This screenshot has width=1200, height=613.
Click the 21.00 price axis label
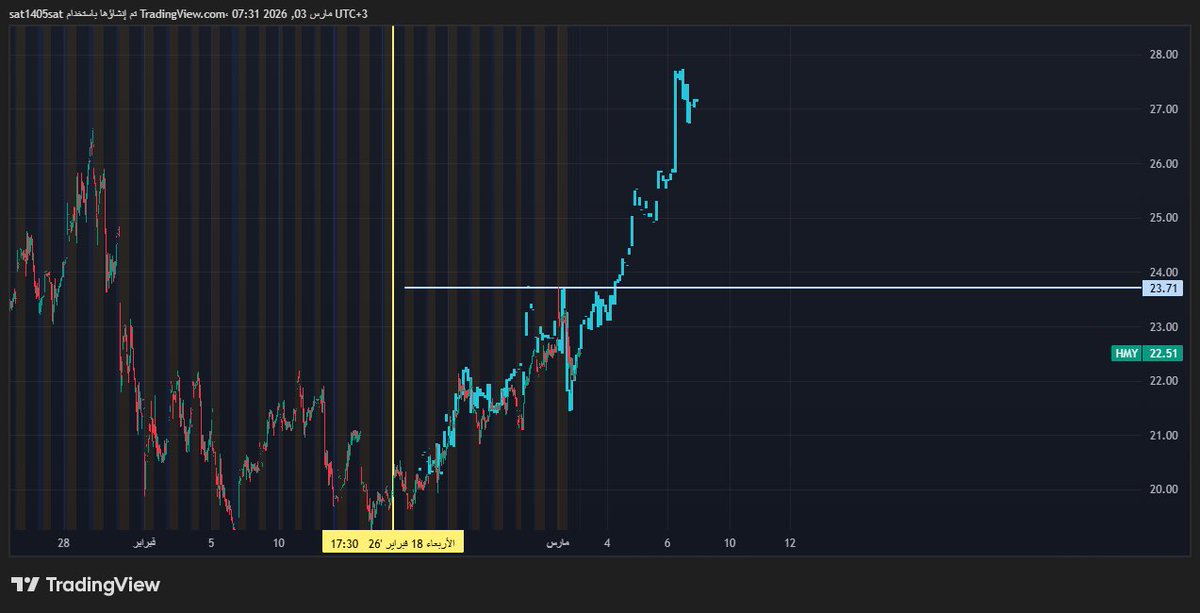pos(1163,436)
